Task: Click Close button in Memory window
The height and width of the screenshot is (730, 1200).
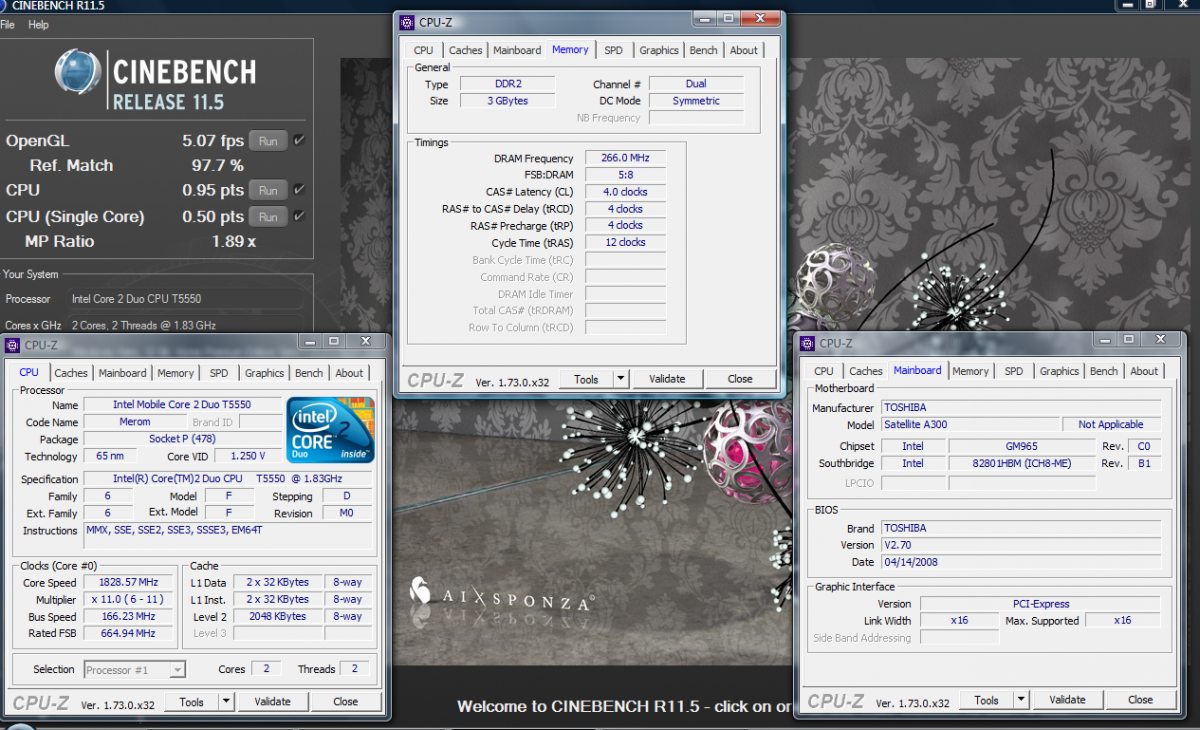Action: pos(740,379)
